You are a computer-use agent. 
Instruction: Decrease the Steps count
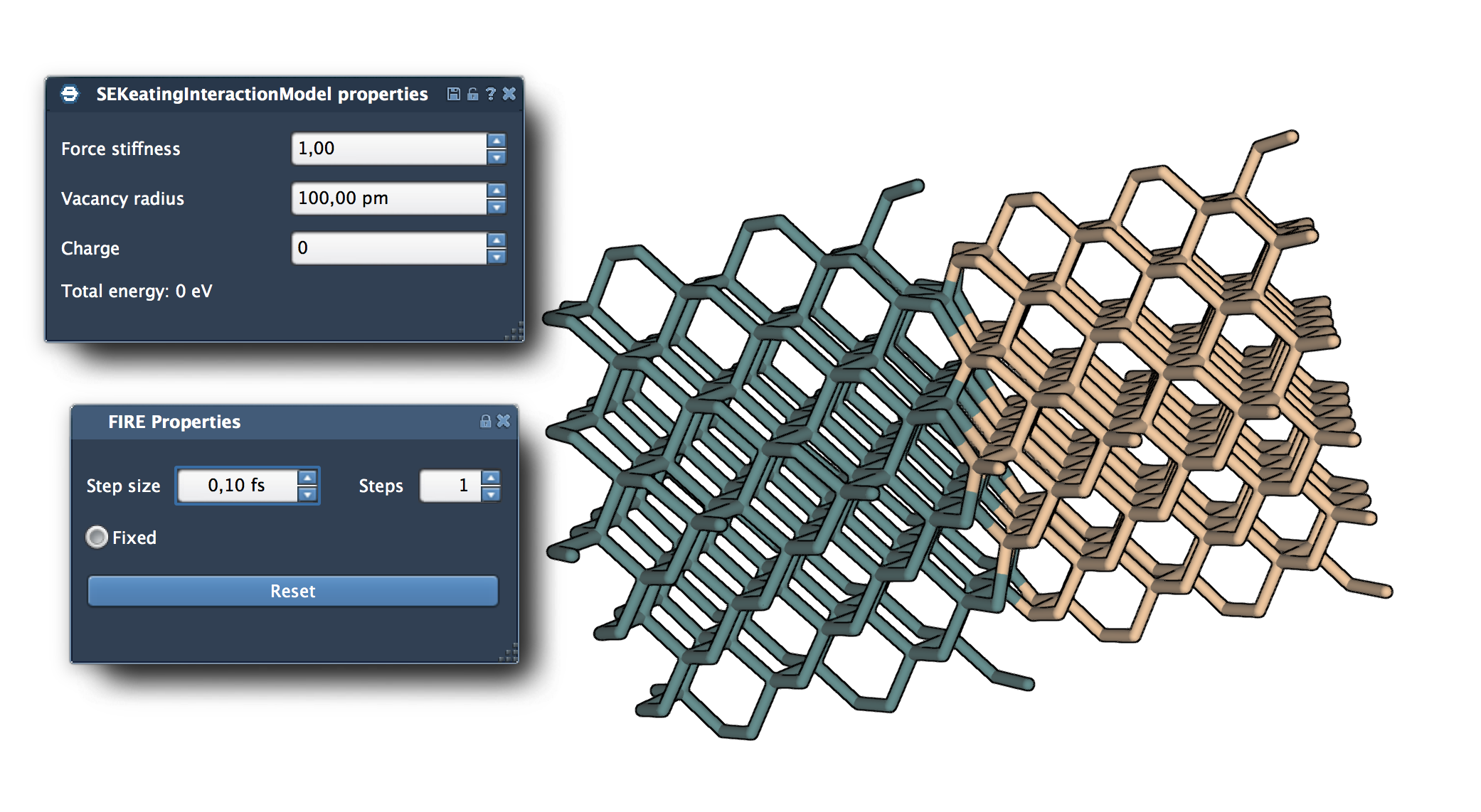[491, 494]
